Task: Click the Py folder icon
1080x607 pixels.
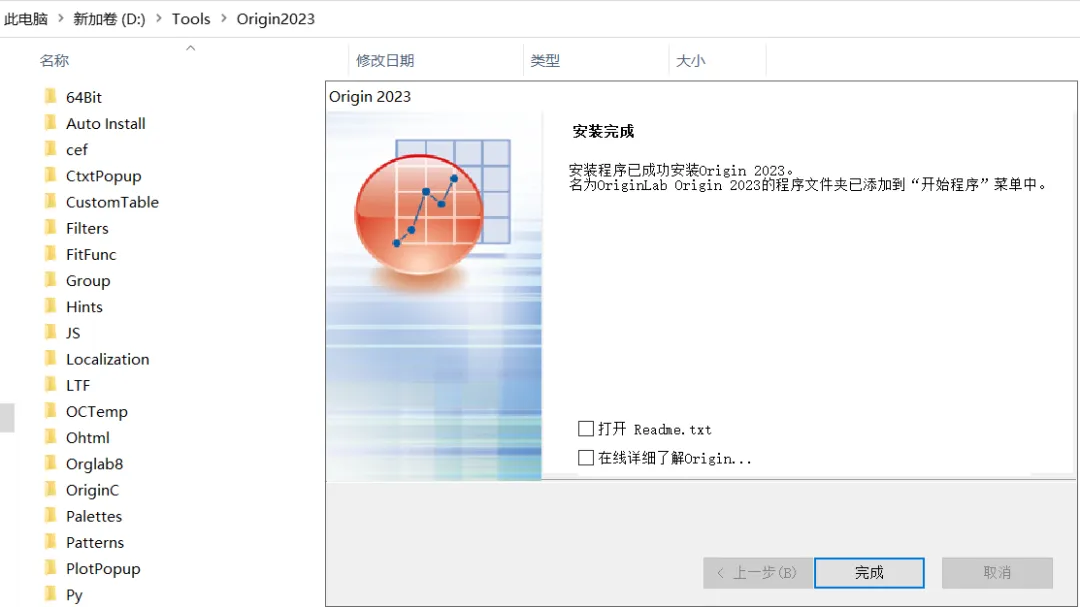Action: pyautogui.click(x=50, y=594)
